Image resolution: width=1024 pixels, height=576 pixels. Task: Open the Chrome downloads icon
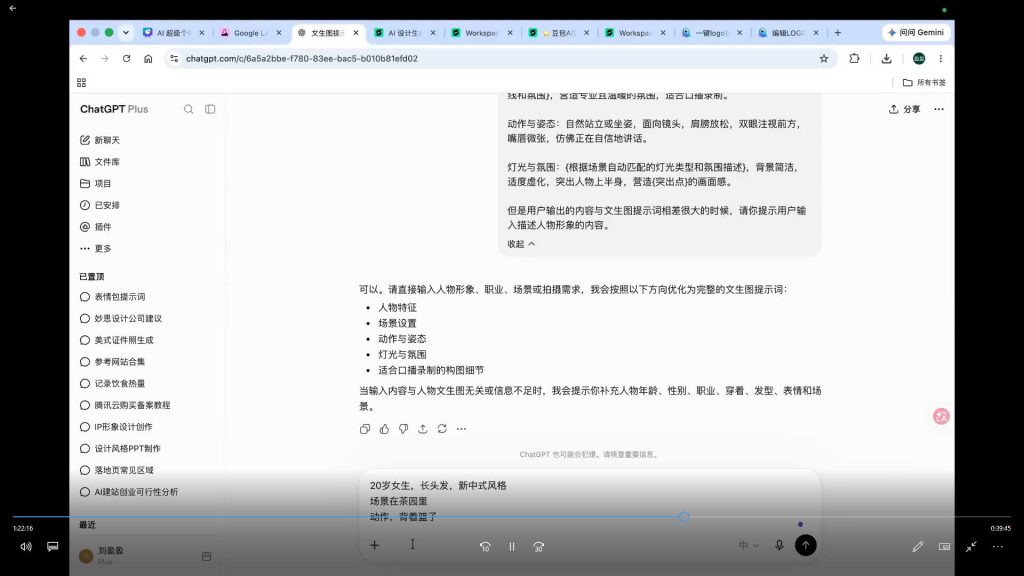point(886,59)
